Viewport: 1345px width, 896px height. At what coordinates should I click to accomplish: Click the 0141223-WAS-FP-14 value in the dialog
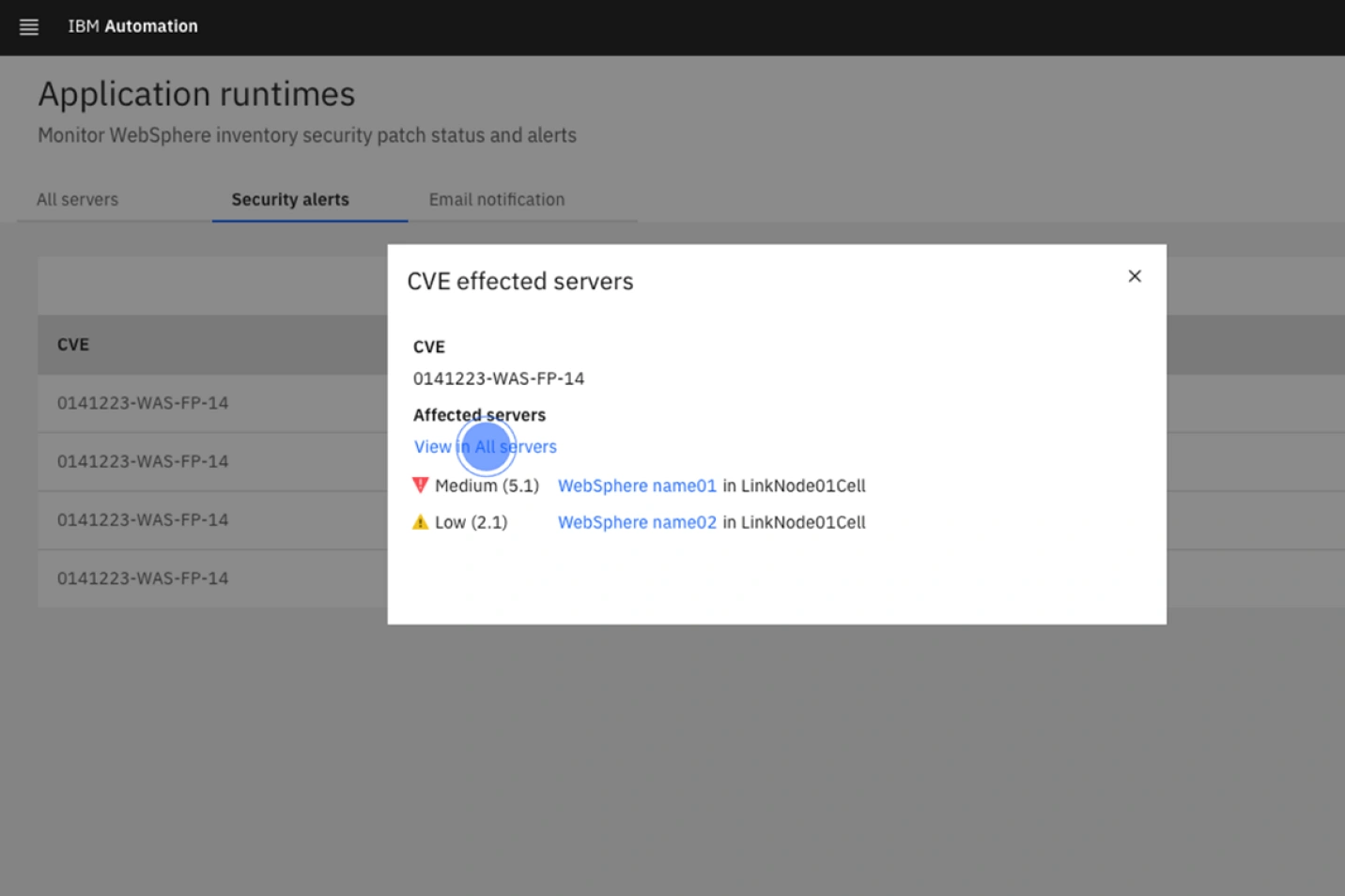coord(498,378)
